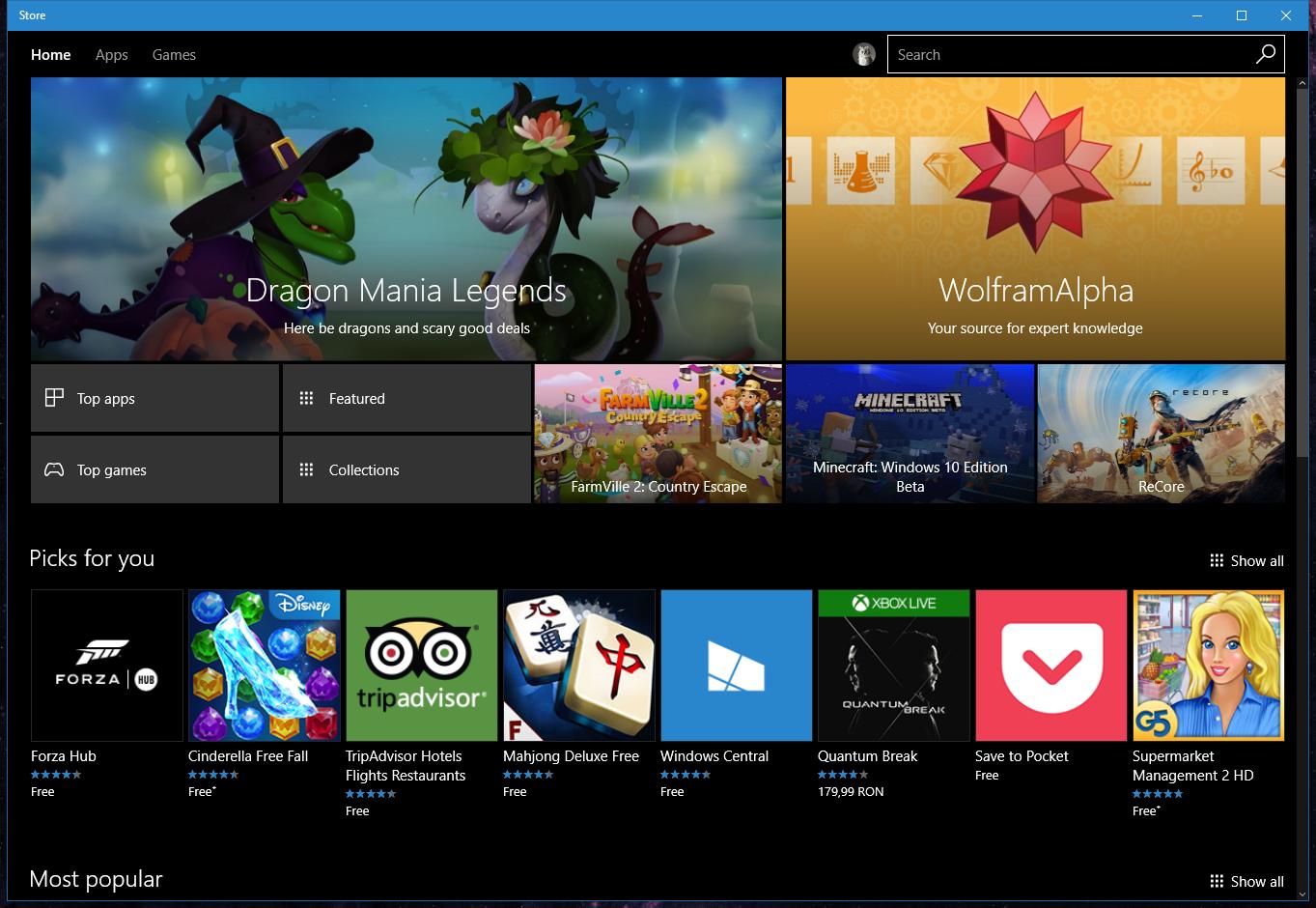The width and height of the screenshot is (1316, 908).
Task: Click Forza Hub star rating
Action: [x=56, y=775]
